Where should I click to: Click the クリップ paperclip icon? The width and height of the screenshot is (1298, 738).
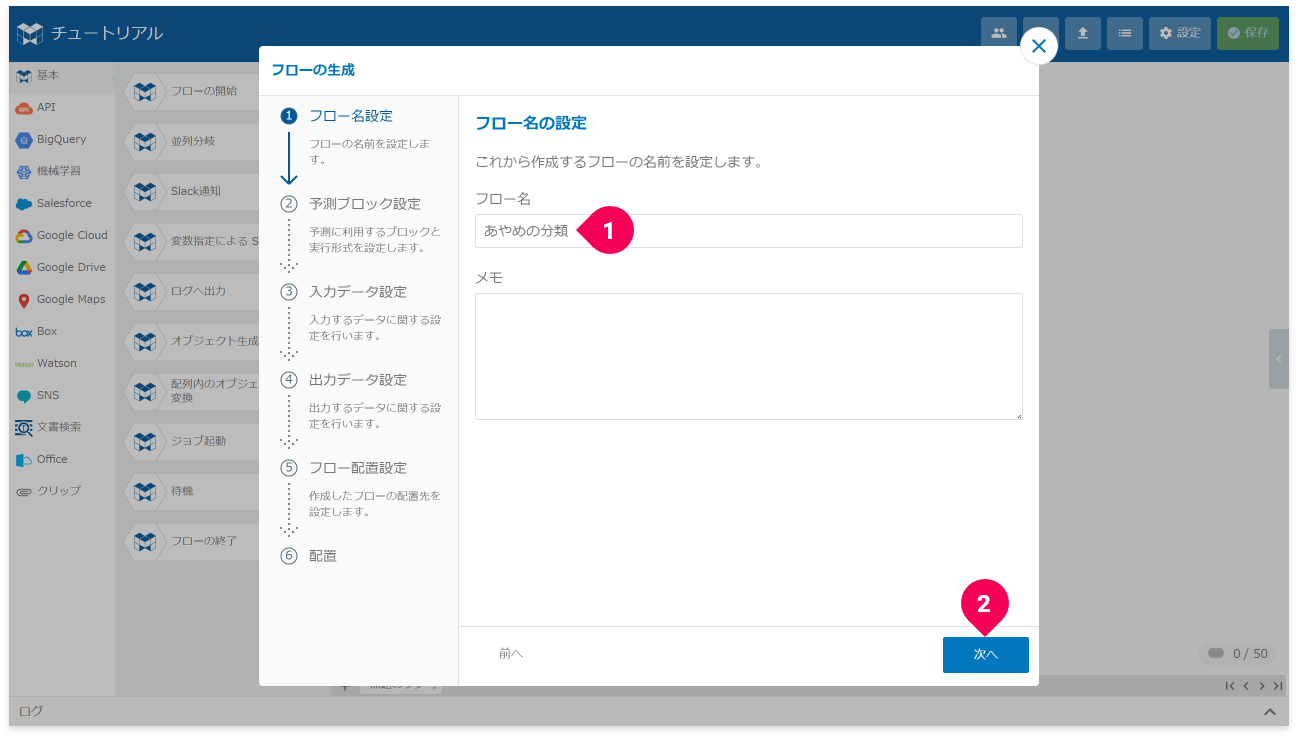pos(24,491)
